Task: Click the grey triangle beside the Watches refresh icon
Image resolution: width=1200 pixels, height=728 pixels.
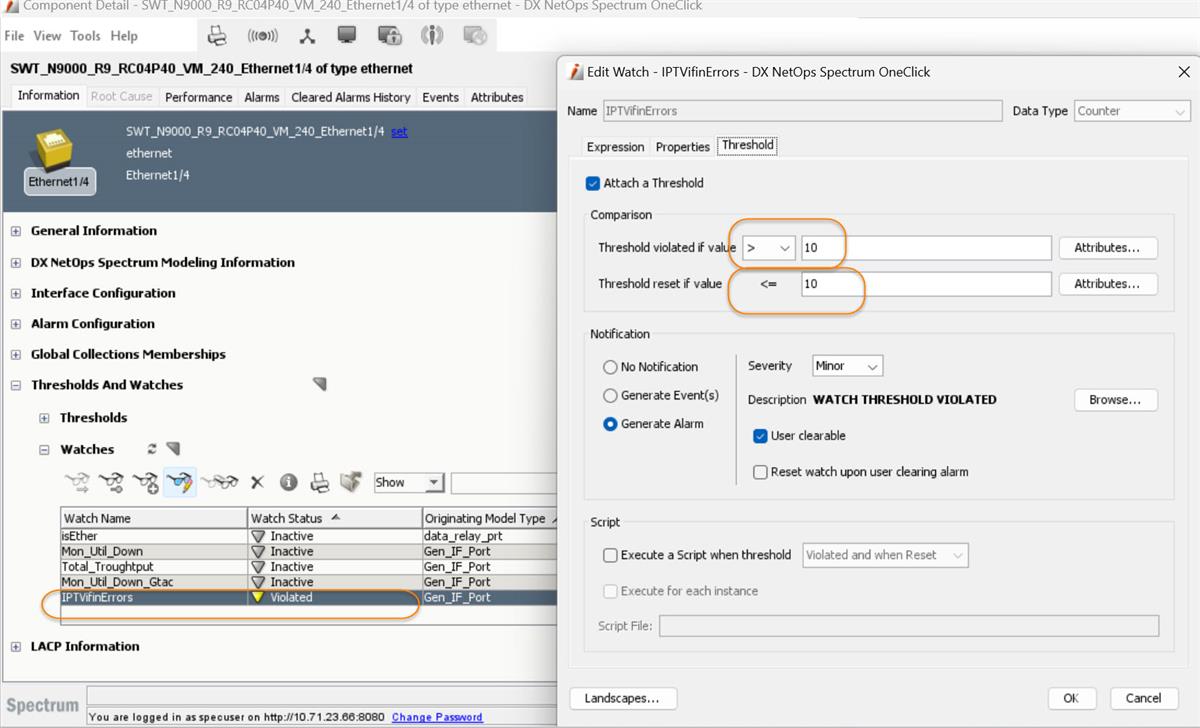Action: (x=173, y=449)
